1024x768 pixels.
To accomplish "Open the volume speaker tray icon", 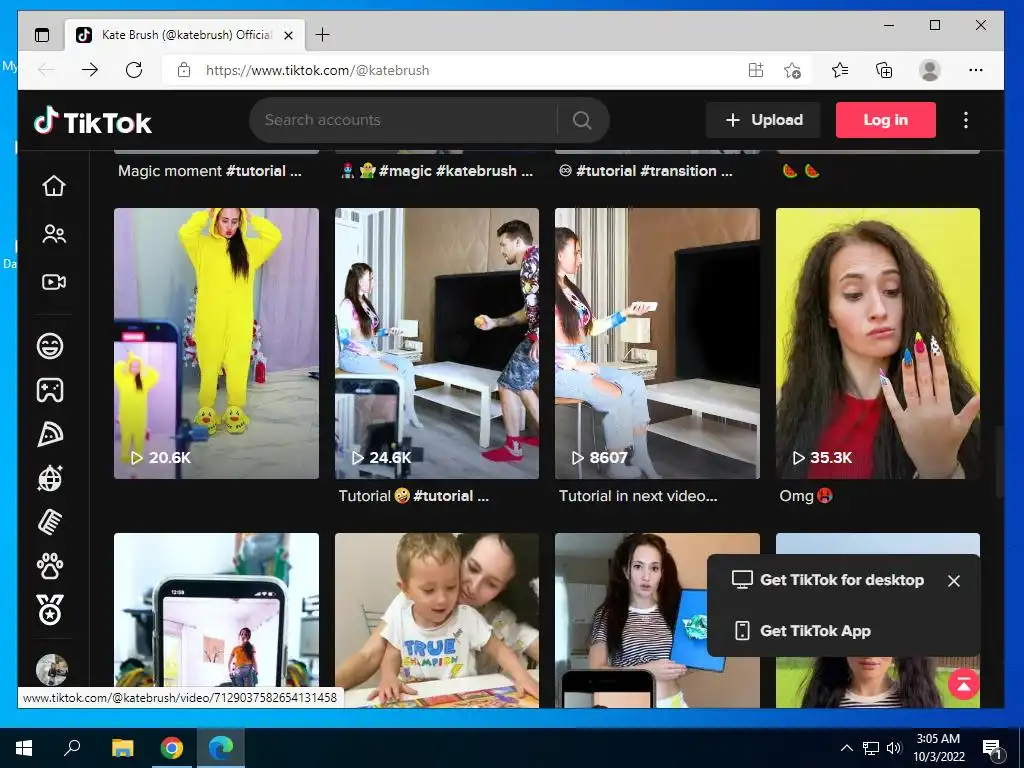I will click(x=894, y=748).
